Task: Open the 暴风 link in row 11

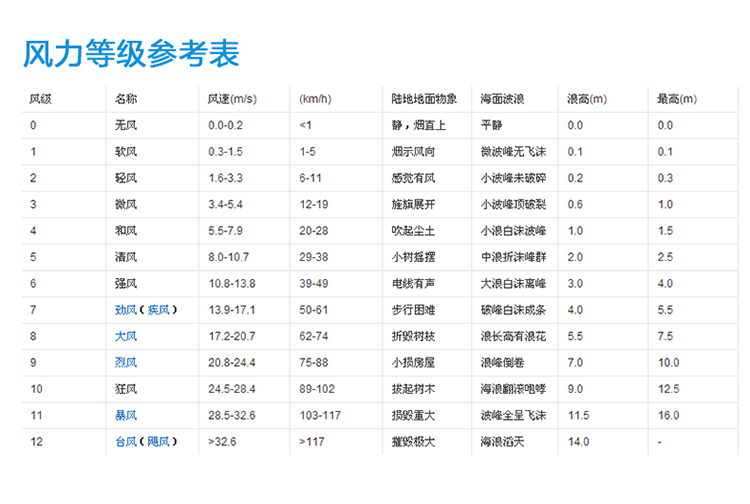Action: [126, 414]
